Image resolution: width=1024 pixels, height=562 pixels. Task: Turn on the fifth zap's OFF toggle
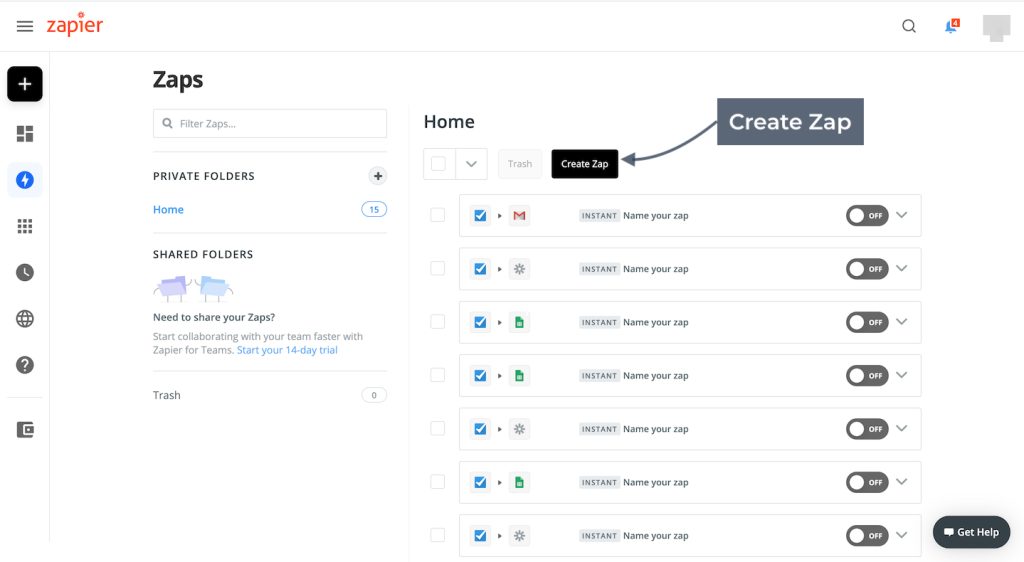coord(867,429)
